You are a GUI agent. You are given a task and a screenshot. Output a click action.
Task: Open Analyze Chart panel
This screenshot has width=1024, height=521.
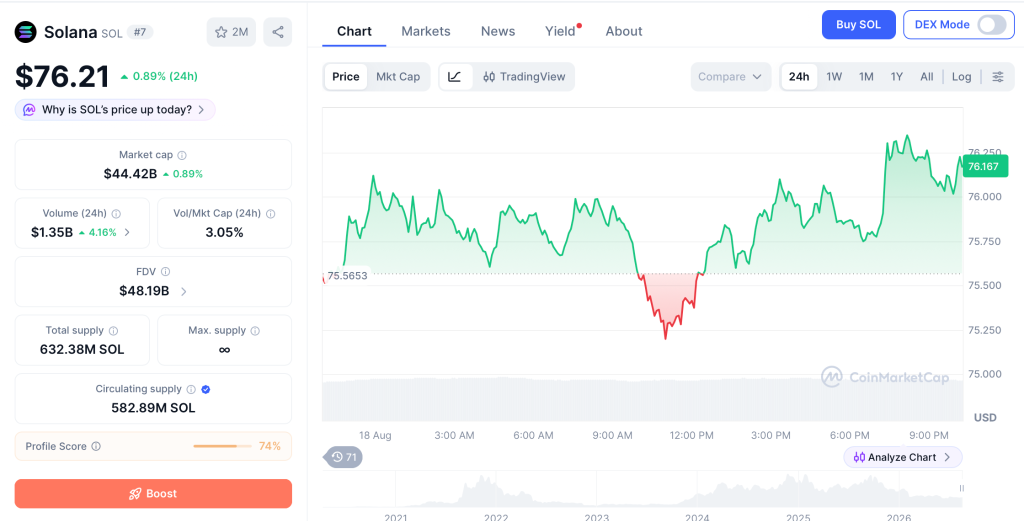[903, 457]
